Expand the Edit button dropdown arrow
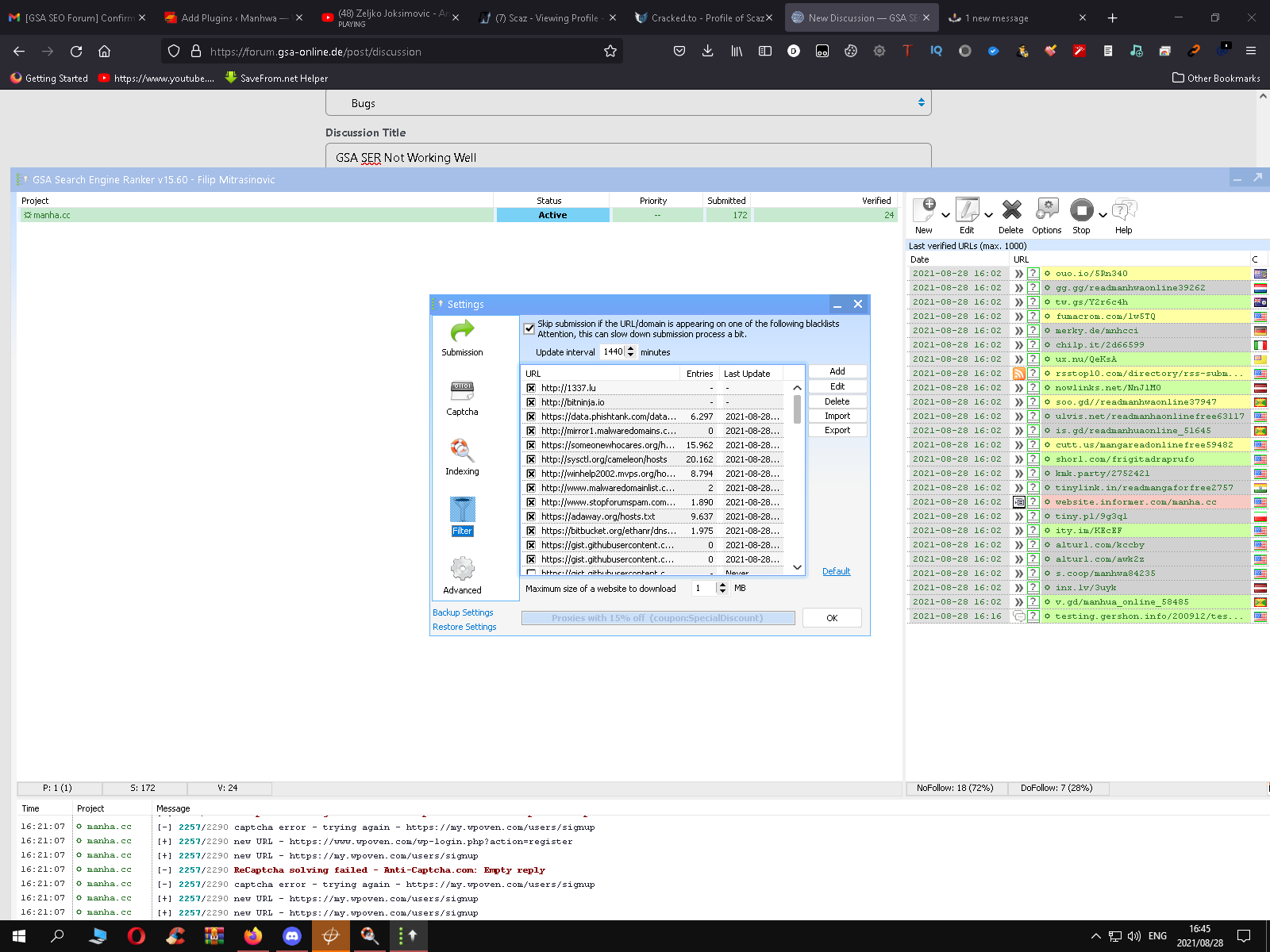1270x952 pixels. (988, 215)
